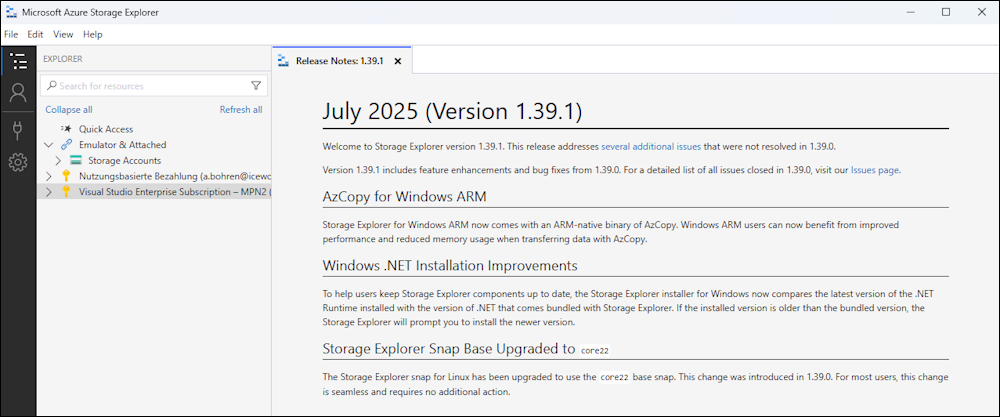The height and width of the screenshot is (417, 1000).
Task: Click the key icon beside Visual Studio Enterprise Subscription
Action: pos(66,192)
